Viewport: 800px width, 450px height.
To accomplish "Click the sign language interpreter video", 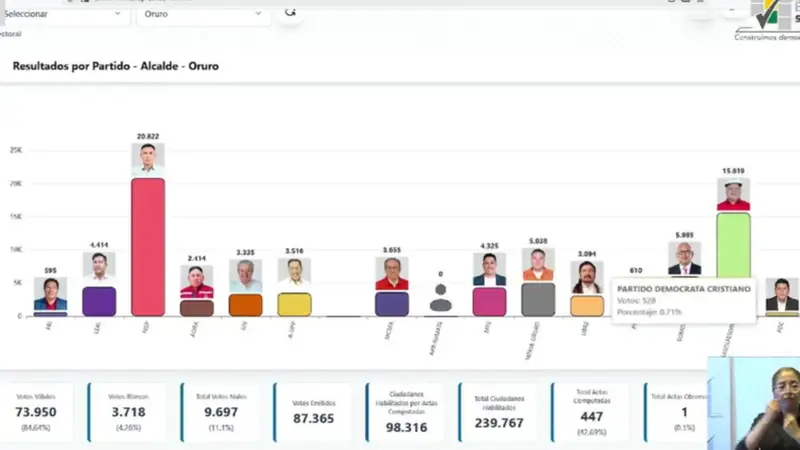I will [753, 404].
